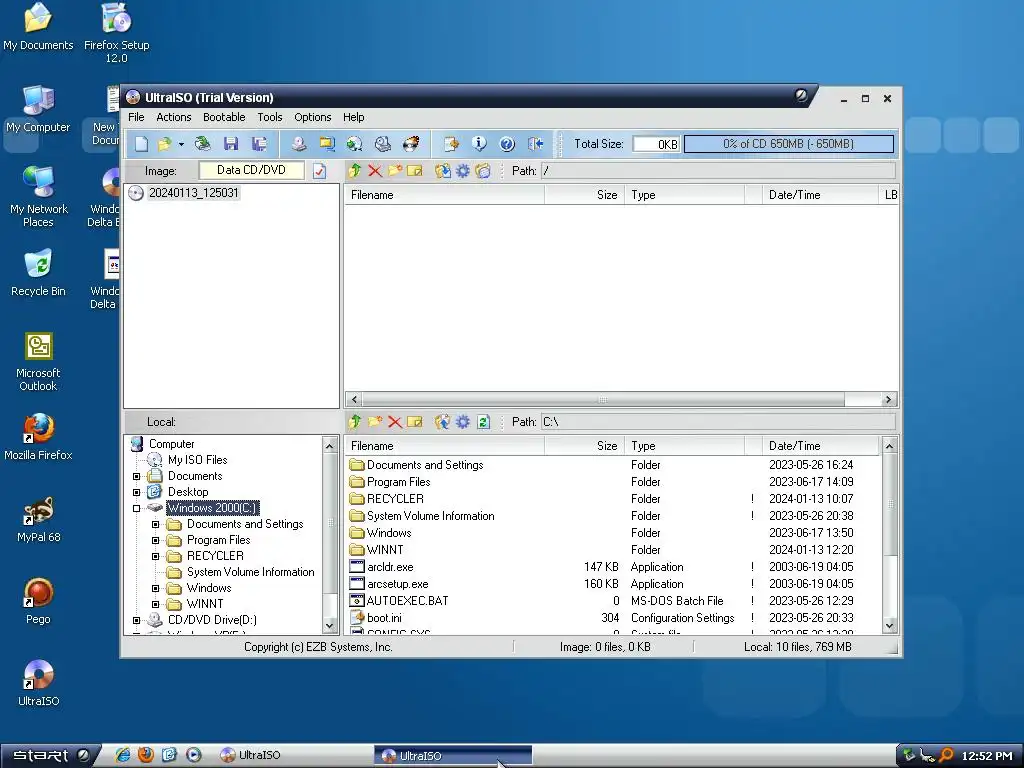Select image root 20240113_125031 in tree
This screenshot has width=1024, height=768.
[193, 193]
